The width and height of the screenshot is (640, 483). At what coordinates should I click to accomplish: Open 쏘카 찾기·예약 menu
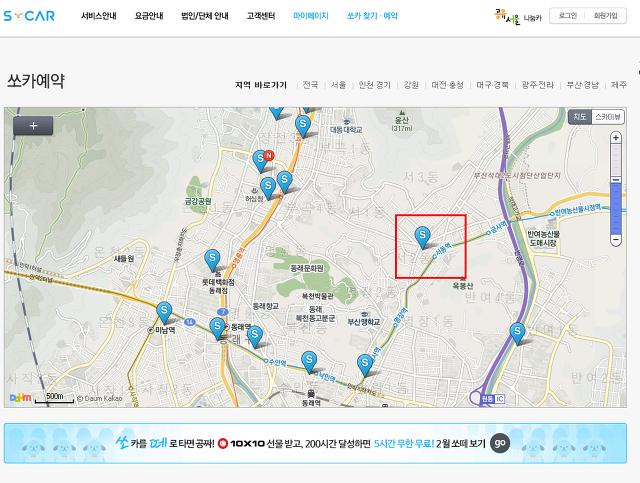(x=372, y=16)
